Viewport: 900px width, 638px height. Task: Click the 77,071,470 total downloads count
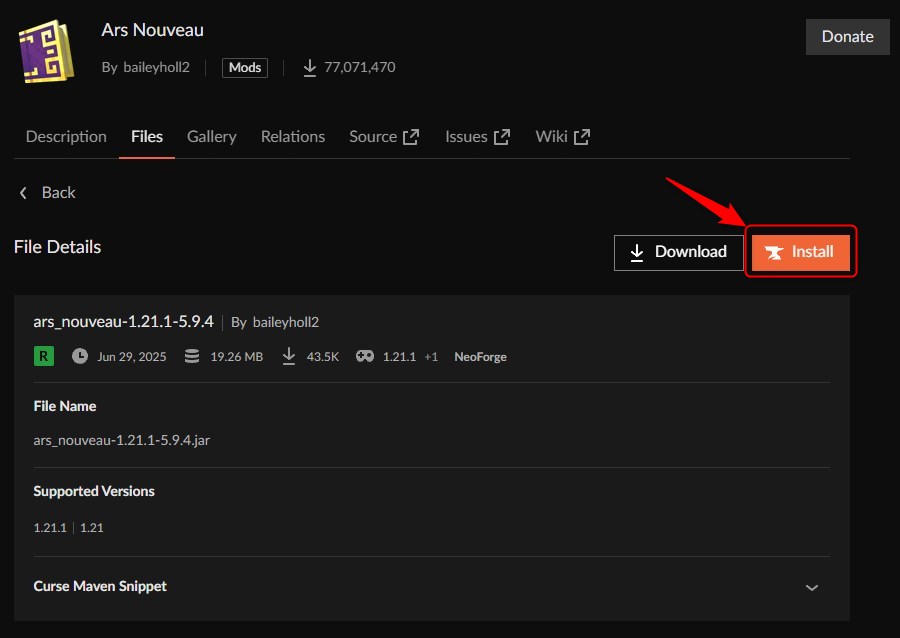tap(360, 68)
